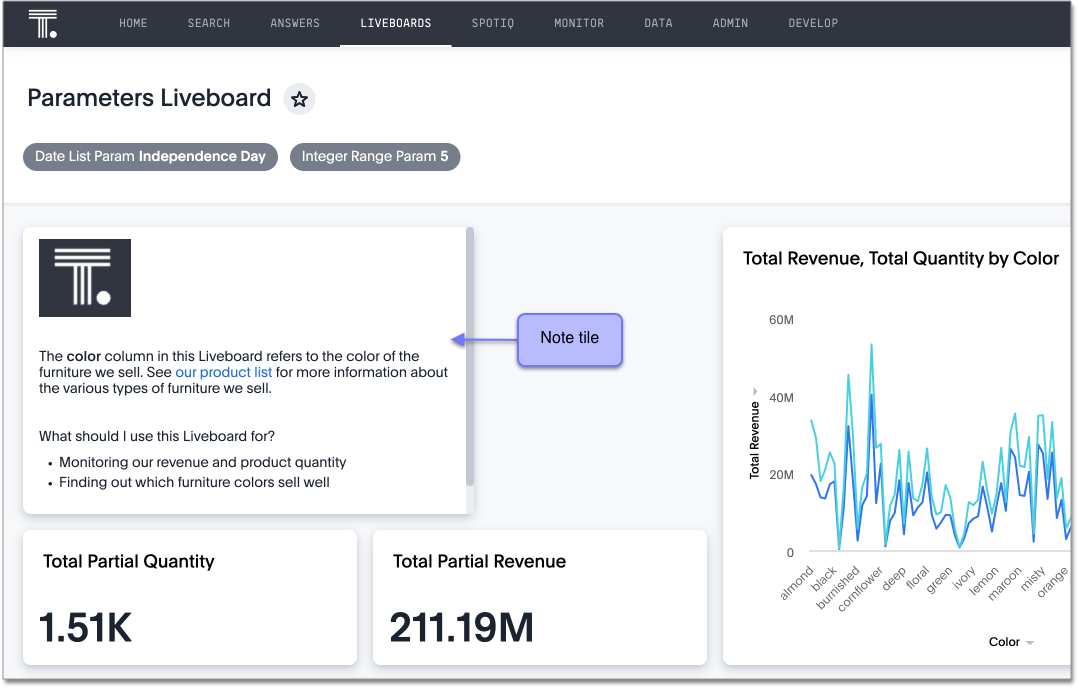Select the Total Partial Revenue tile

[539, 597]
